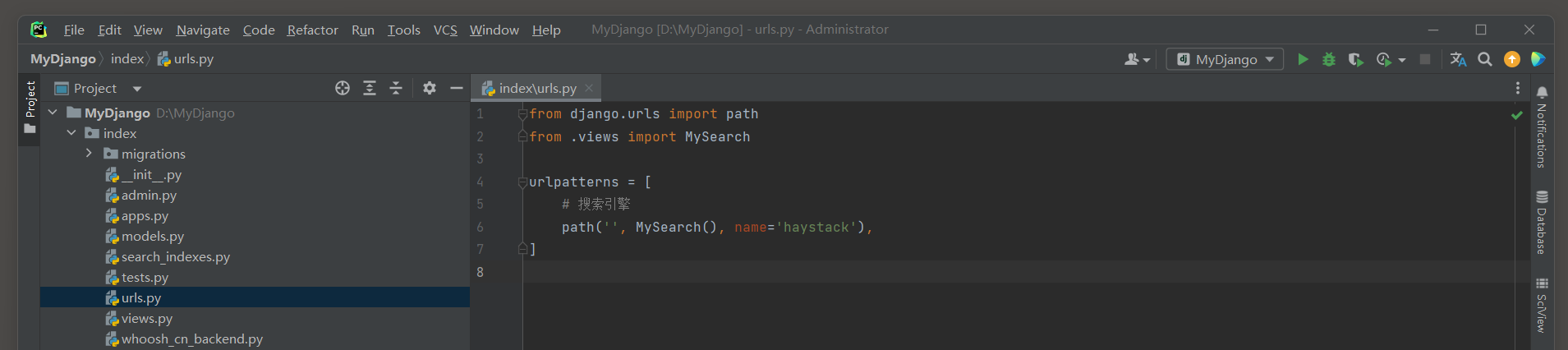Open the profiler run options arrow
The width and height of the screenshot is (1568, 350).
pos(1402,60)
